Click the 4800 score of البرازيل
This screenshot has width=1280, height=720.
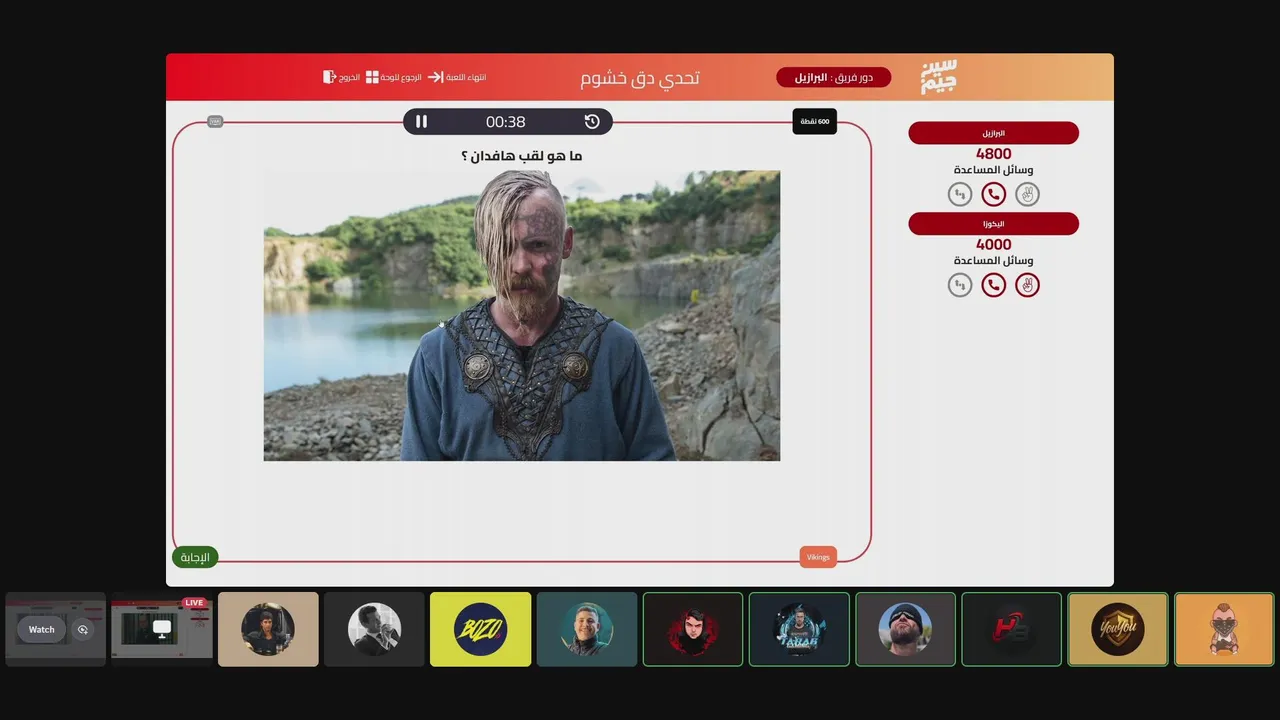[993, 154]
